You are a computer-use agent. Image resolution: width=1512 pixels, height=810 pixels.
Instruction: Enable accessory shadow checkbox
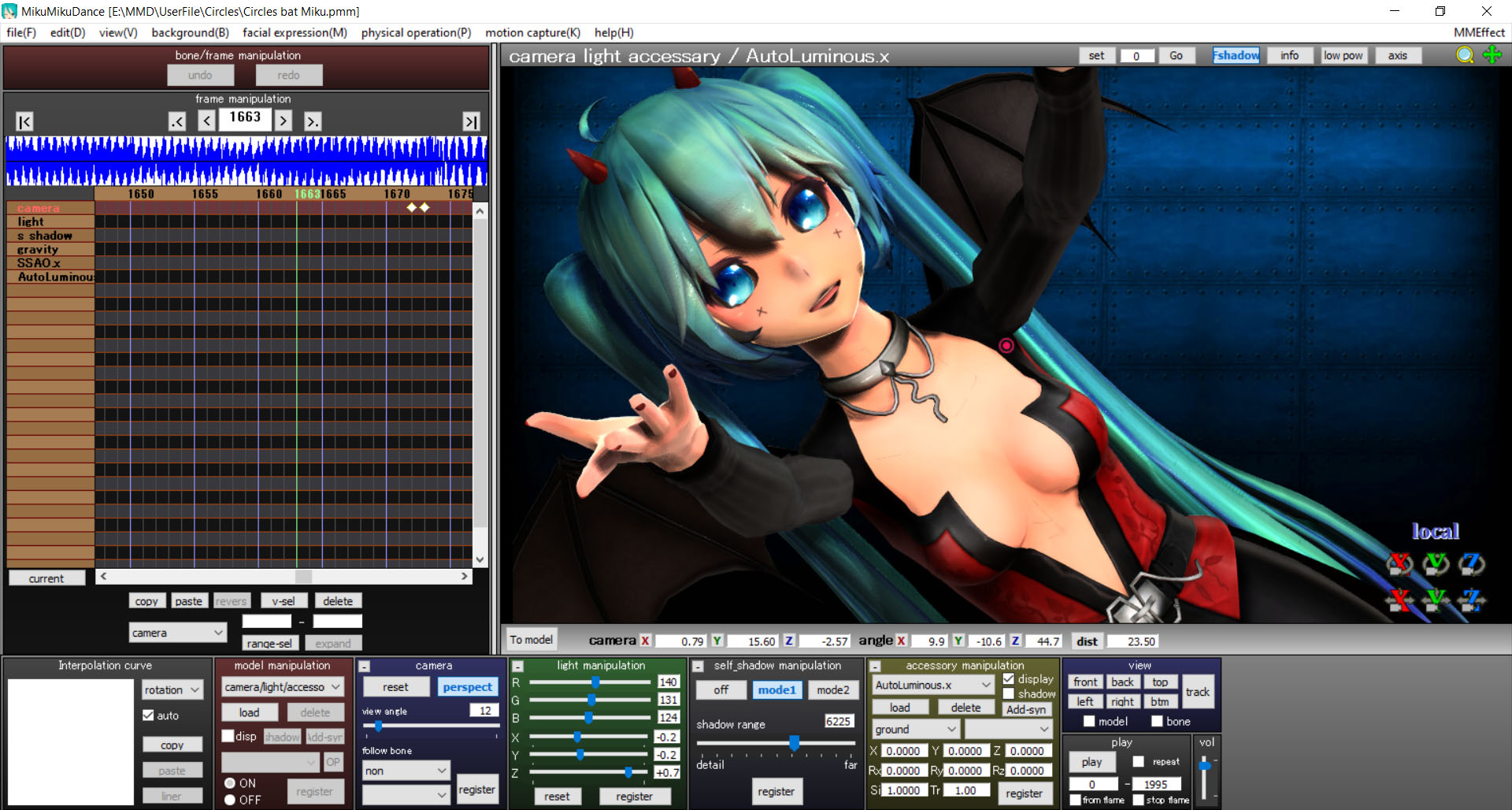(1008, 694)
